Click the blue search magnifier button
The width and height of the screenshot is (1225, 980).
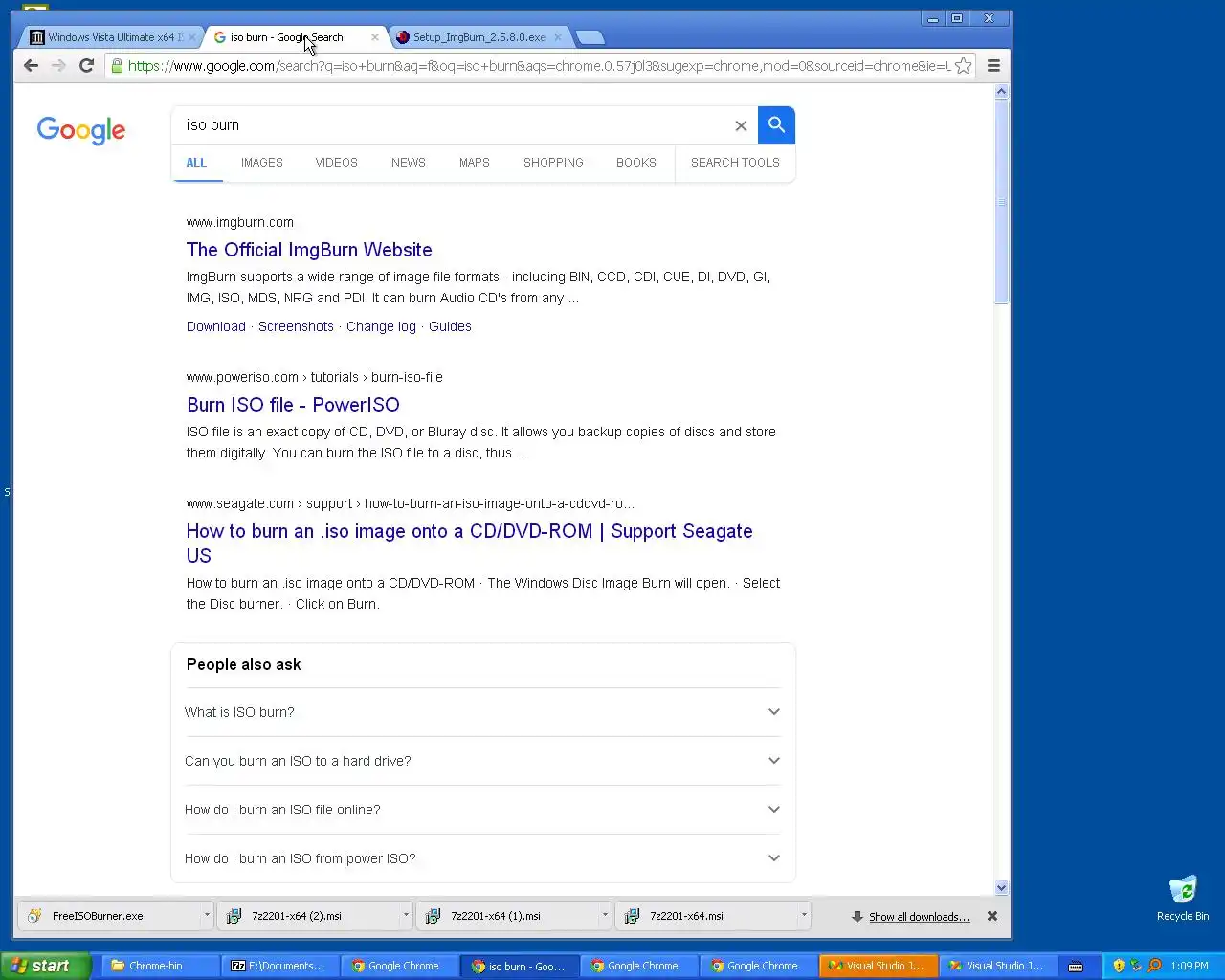[776, 124]
